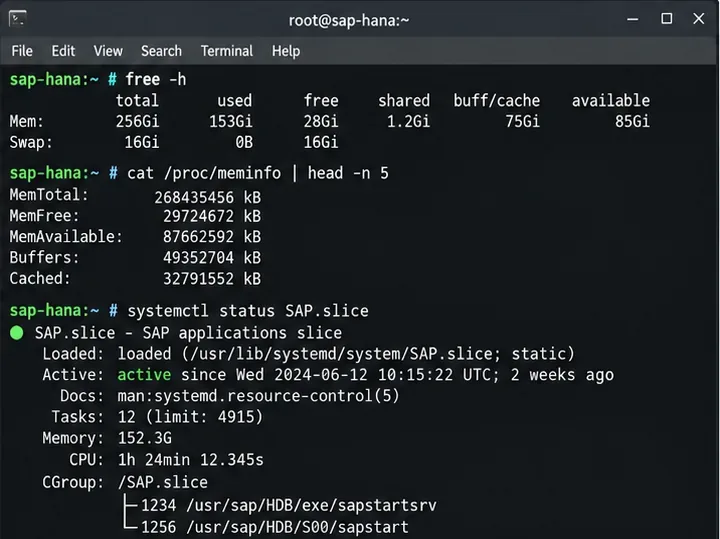
Task: Select MemAvailable value 87662592 kB
Action: tap(212, 237)
